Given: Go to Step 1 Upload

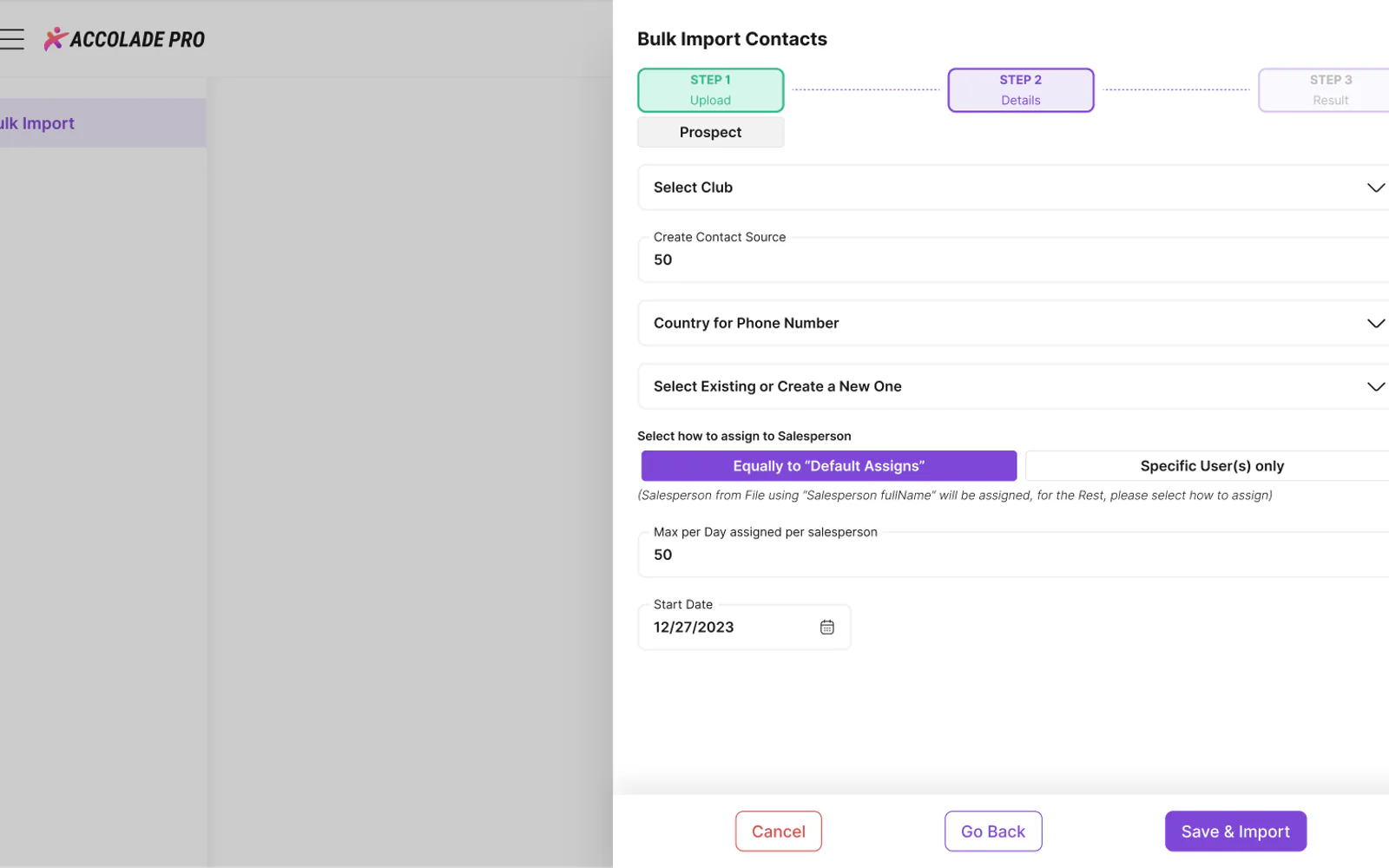Looking at the screenshot, I should 710,90.
